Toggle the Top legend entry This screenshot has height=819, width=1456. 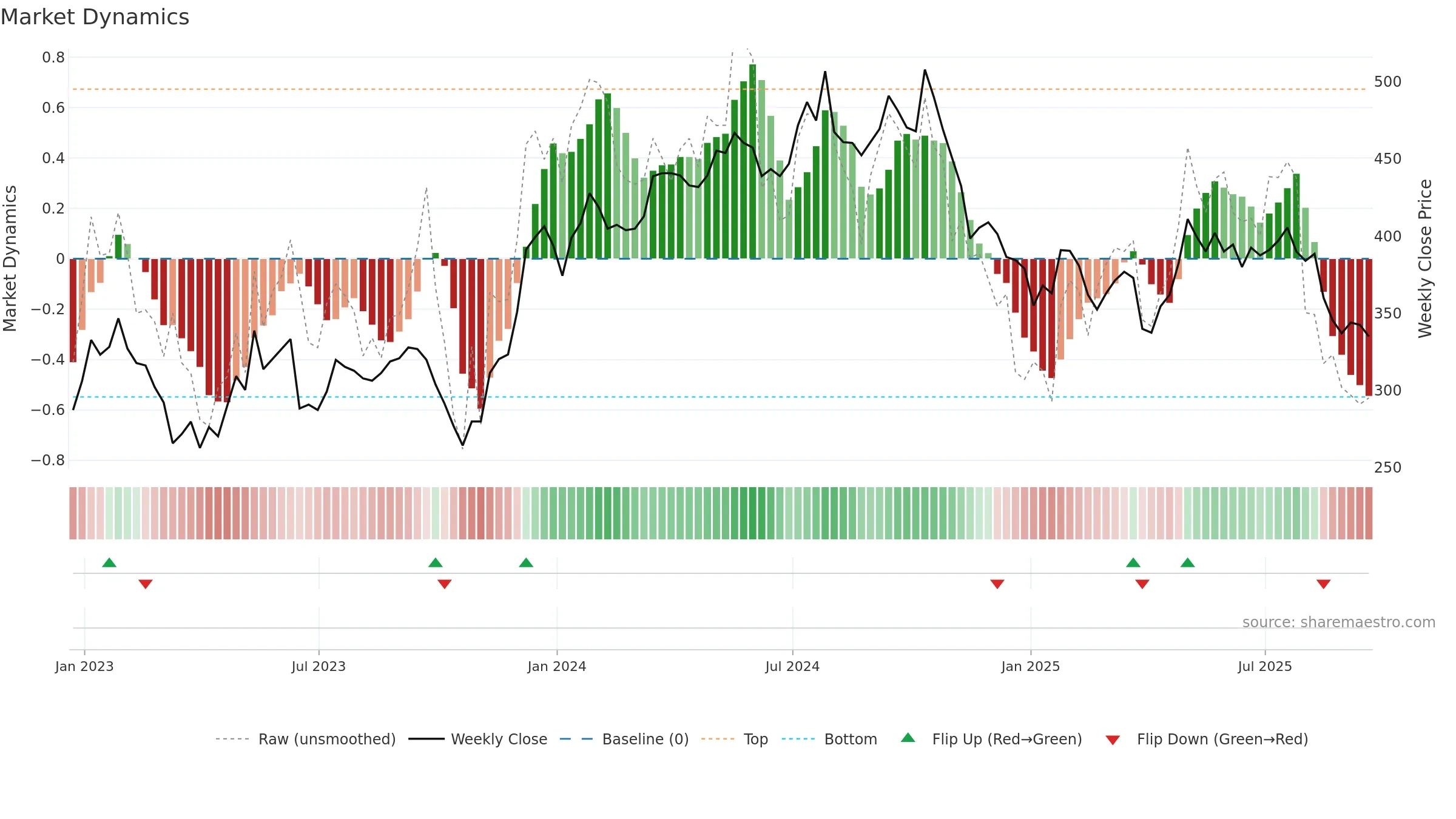[734, 740]
